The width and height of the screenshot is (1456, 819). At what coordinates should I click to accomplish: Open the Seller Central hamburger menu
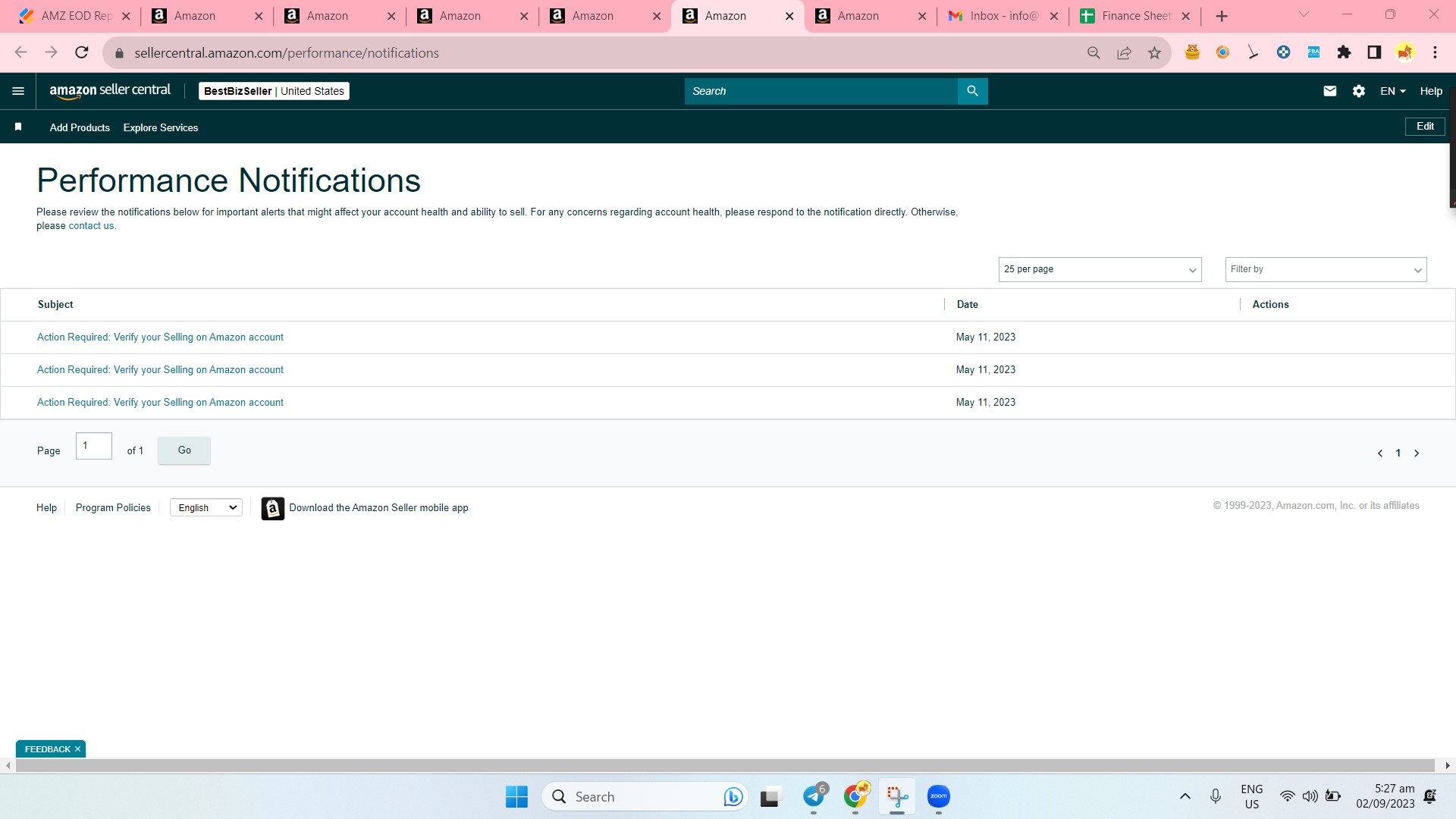tap(18, 91)
